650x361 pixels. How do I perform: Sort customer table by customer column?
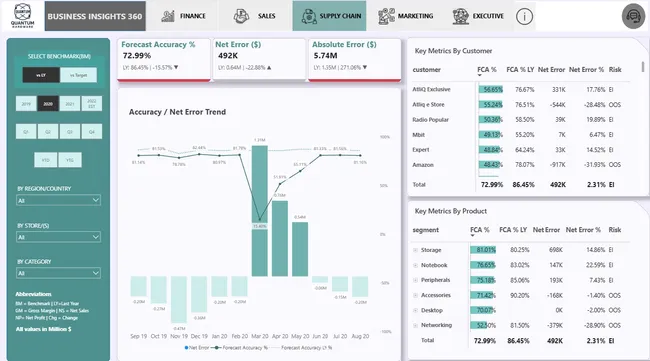click(x=426, y=70)
